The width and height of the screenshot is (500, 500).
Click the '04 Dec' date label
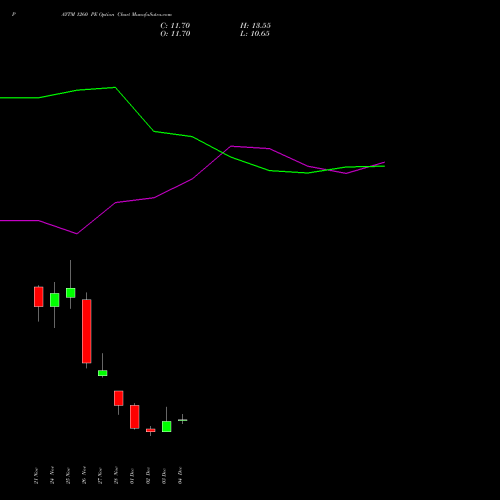pos(180,476)
